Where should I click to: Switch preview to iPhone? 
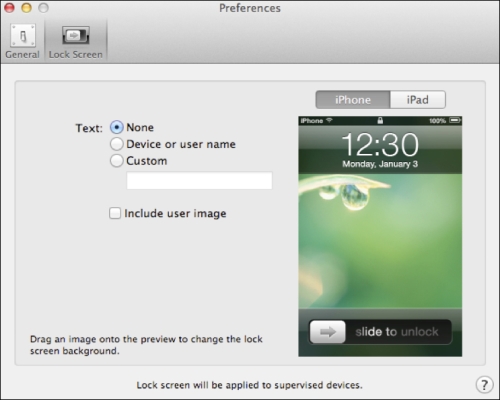point(353,100)
